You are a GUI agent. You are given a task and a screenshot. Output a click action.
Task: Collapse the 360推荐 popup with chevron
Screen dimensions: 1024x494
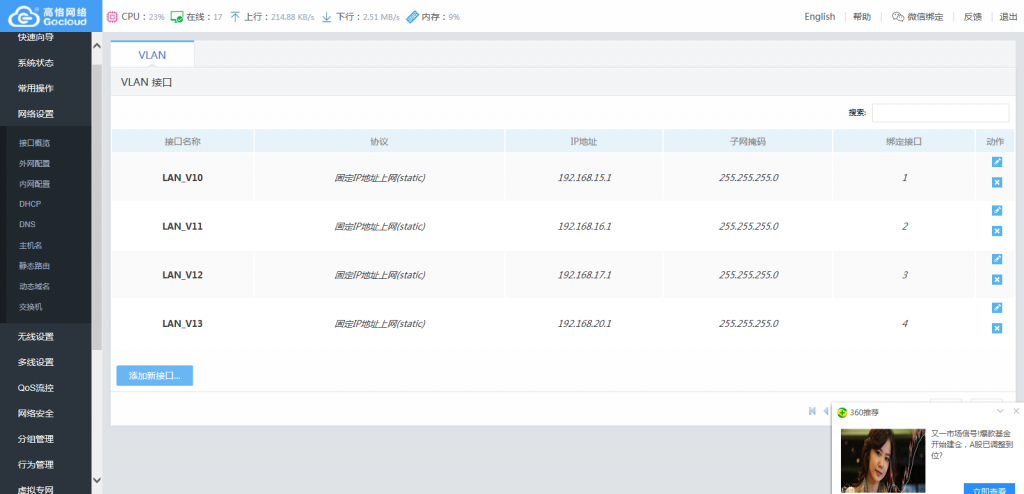point(1000,411)
